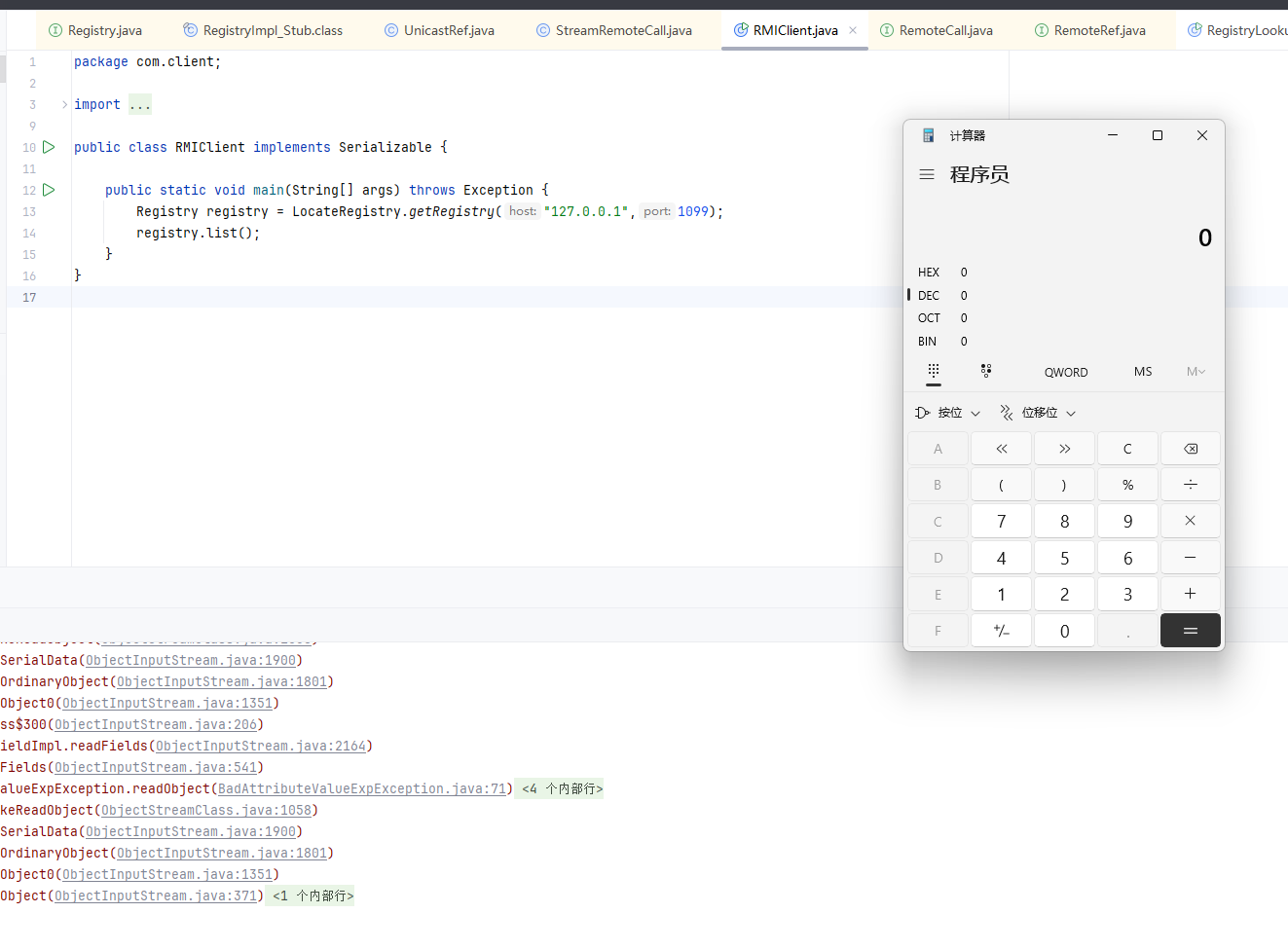This screenshot has width=1288, height=950.
Task: Click digit 2 on calculator keypad
Action: click(x=1064, y=594)
